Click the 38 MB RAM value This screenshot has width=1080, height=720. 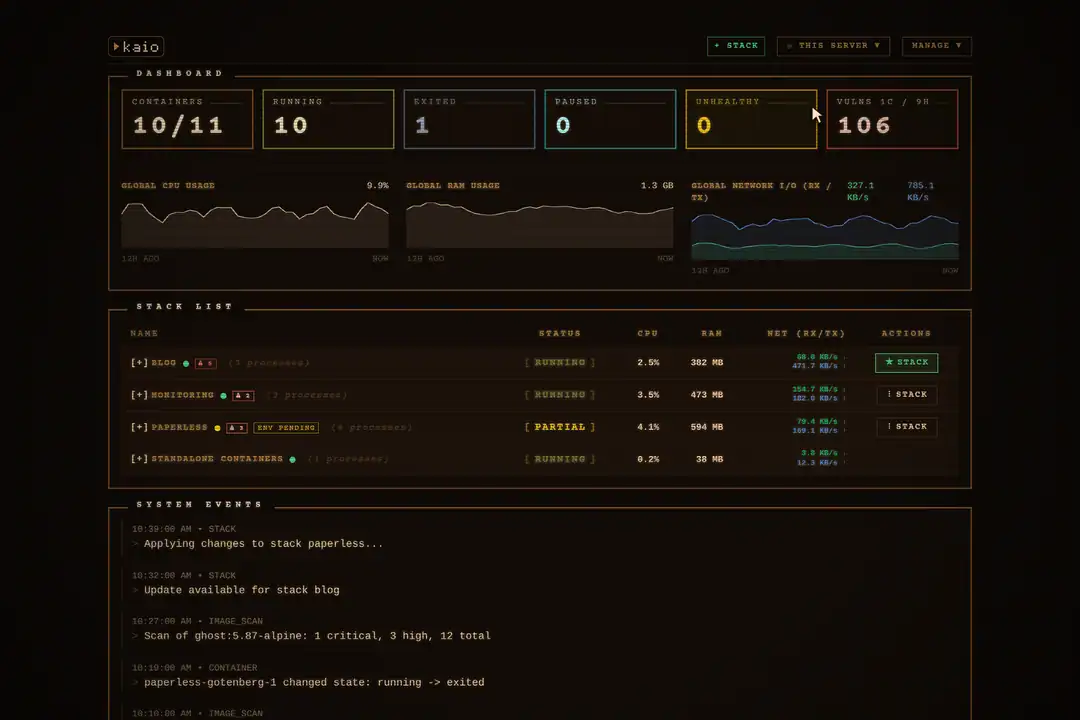[x=709, y=459]
